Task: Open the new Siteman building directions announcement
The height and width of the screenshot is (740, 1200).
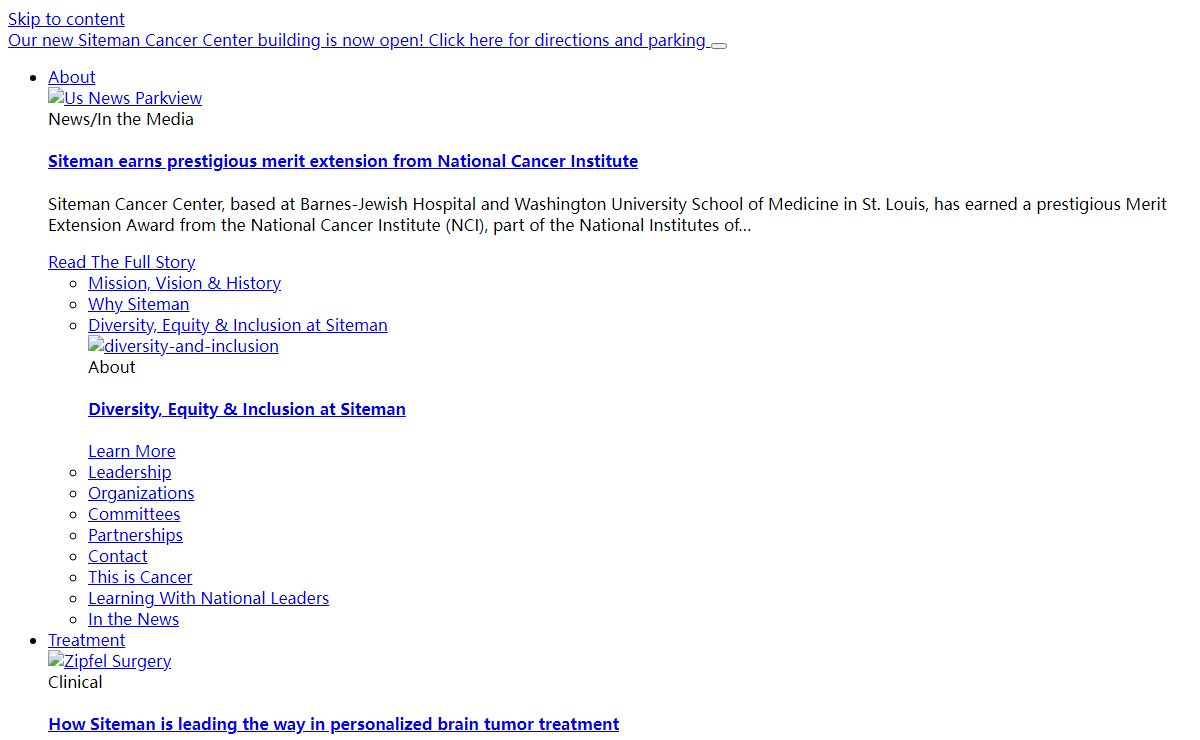Action: click(357, 40)
